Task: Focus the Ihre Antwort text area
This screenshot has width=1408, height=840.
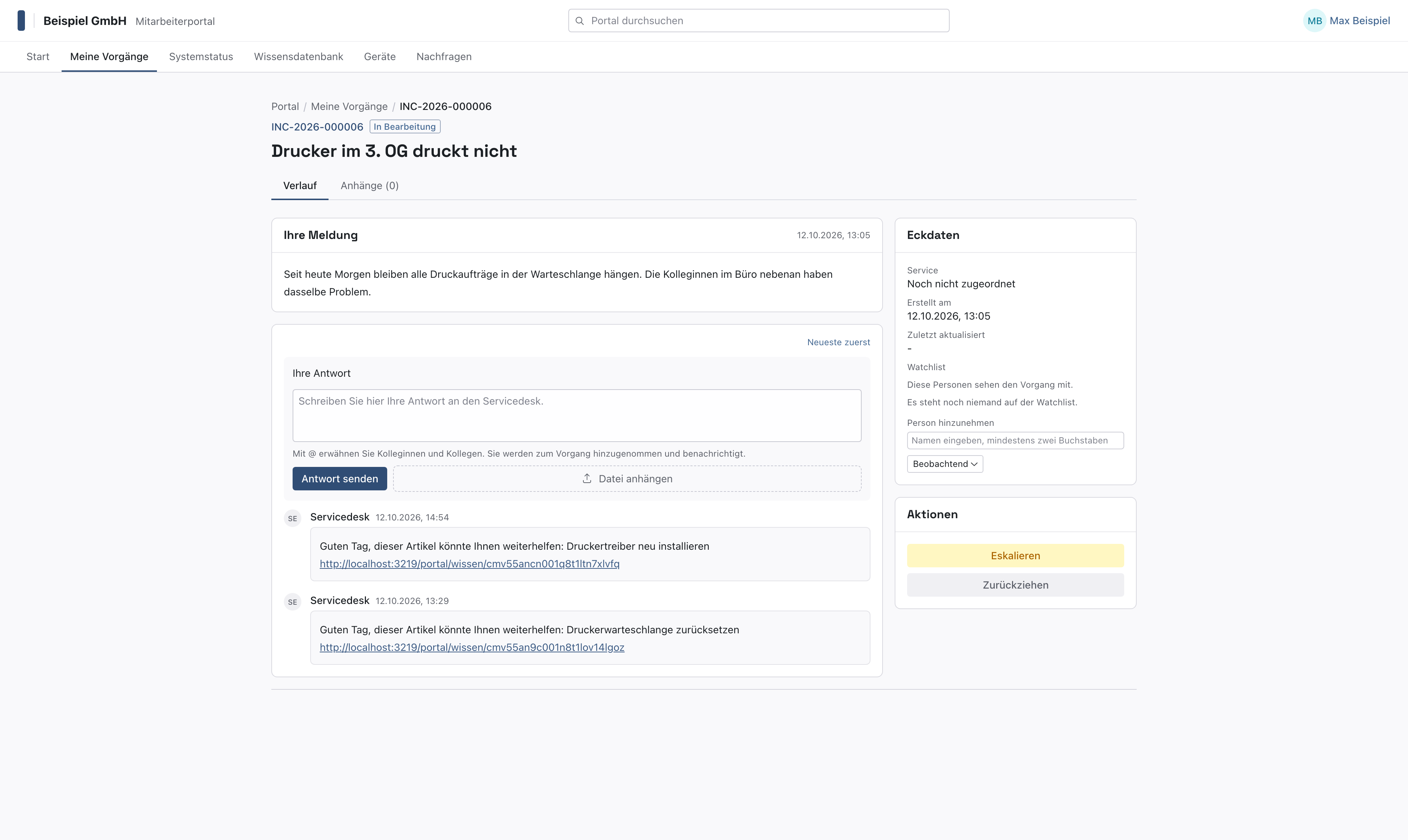Action: (577, 416)
